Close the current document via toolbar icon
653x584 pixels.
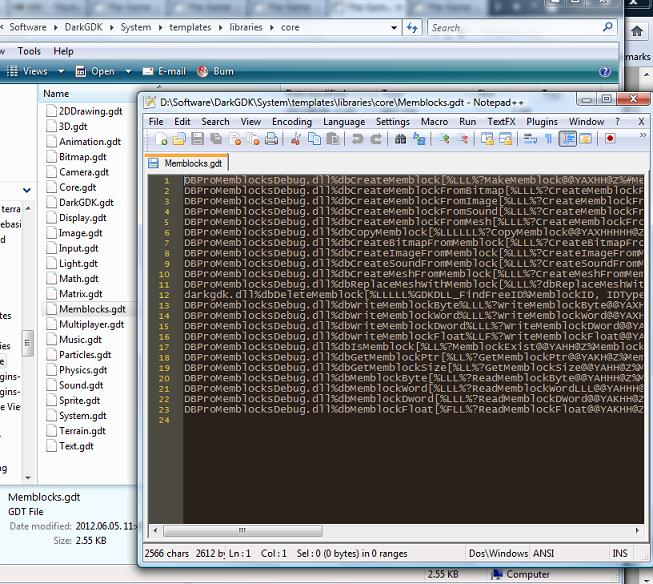tap(235, 139)
